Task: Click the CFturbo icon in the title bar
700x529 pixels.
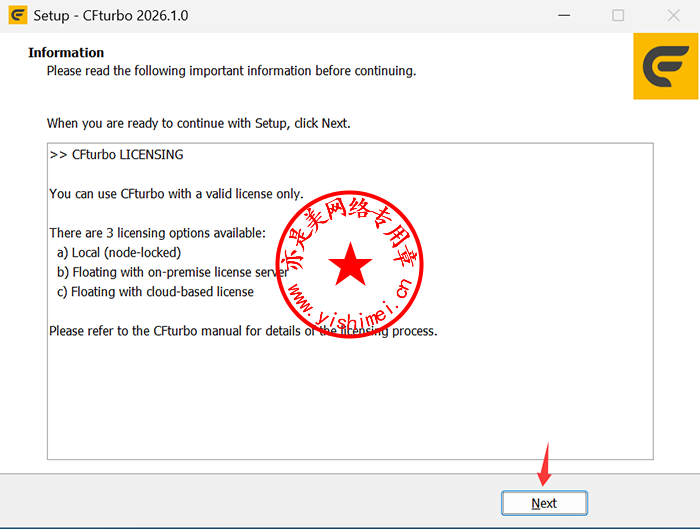Action: [x=17, y=16]
